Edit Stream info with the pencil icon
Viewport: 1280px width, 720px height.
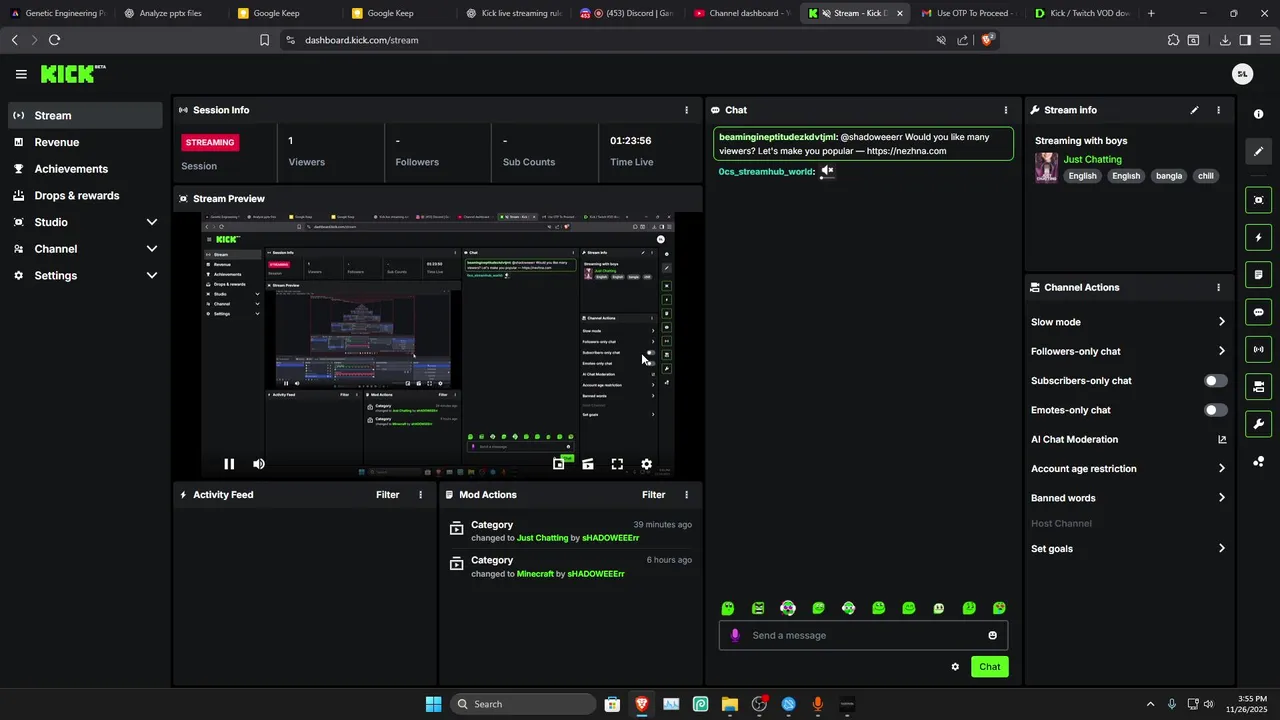(x=1194, y=110)
